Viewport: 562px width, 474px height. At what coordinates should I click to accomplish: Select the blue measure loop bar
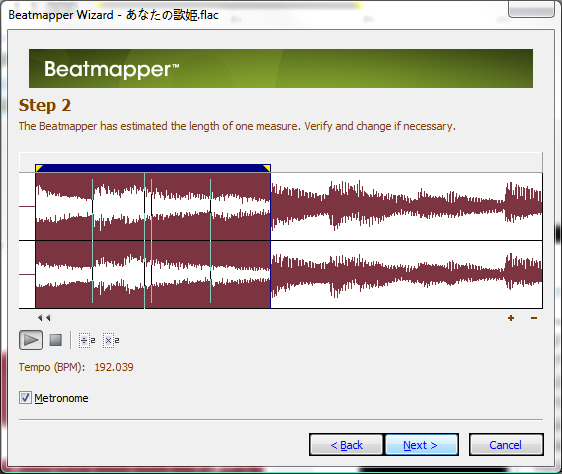pyautogui.click(x=153, y=168)
